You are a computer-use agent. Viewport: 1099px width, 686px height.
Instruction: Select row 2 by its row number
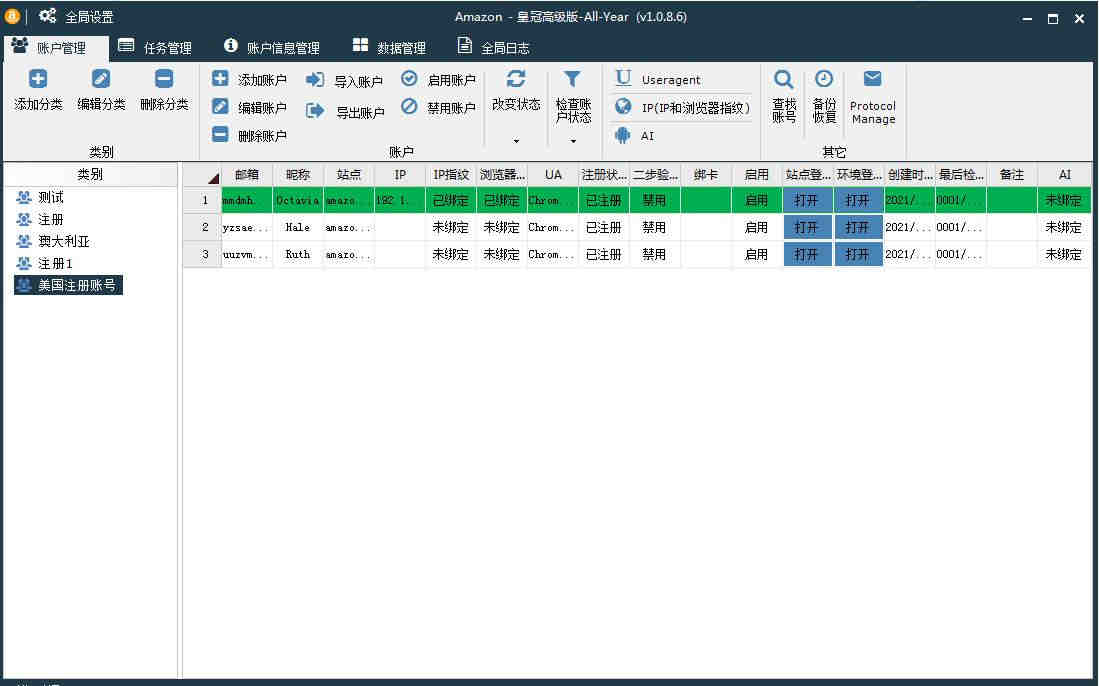[205, 228]
